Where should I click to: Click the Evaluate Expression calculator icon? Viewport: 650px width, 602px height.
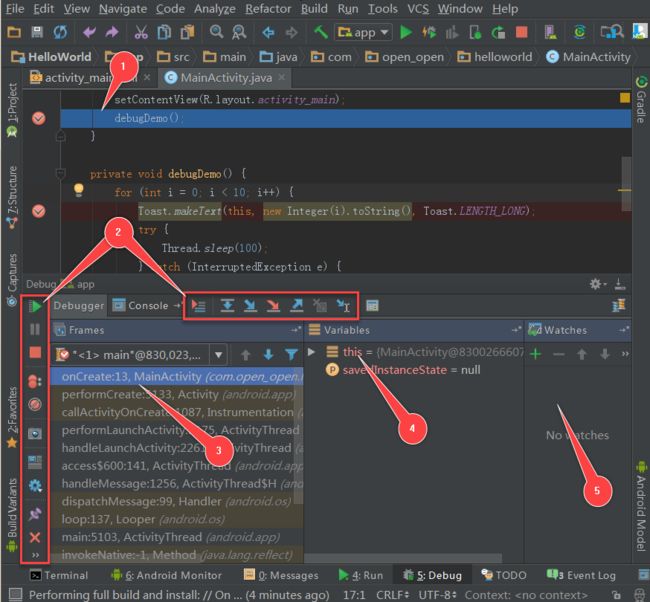tap(372, 306)
